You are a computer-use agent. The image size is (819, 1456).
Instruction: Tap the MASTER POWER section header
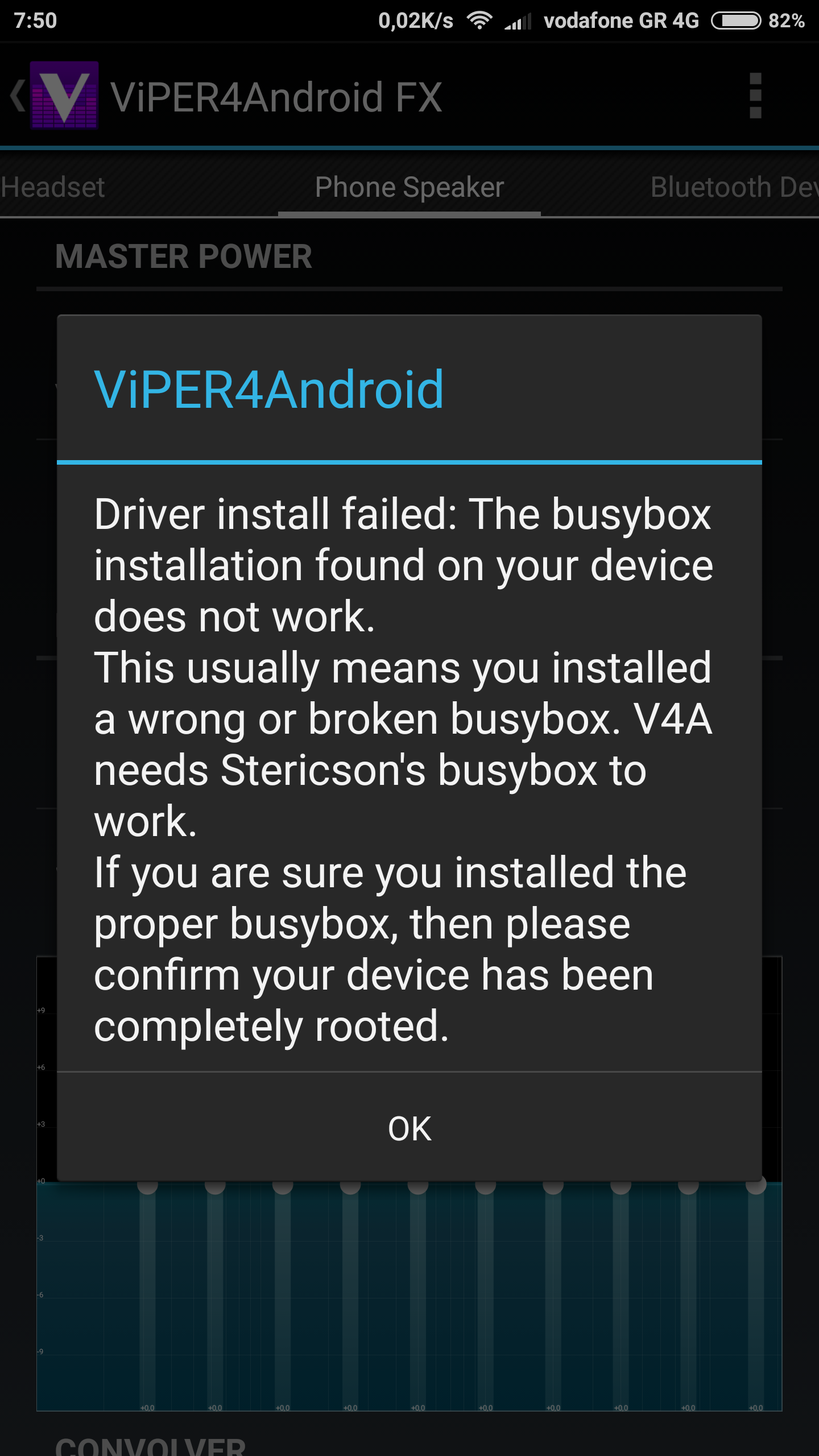coord(184,257)
